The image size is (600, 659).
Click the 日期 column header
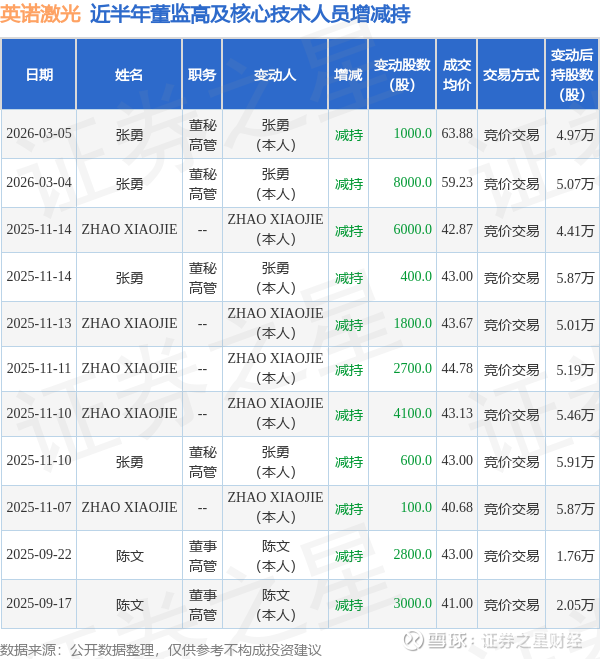click(39, 75)
